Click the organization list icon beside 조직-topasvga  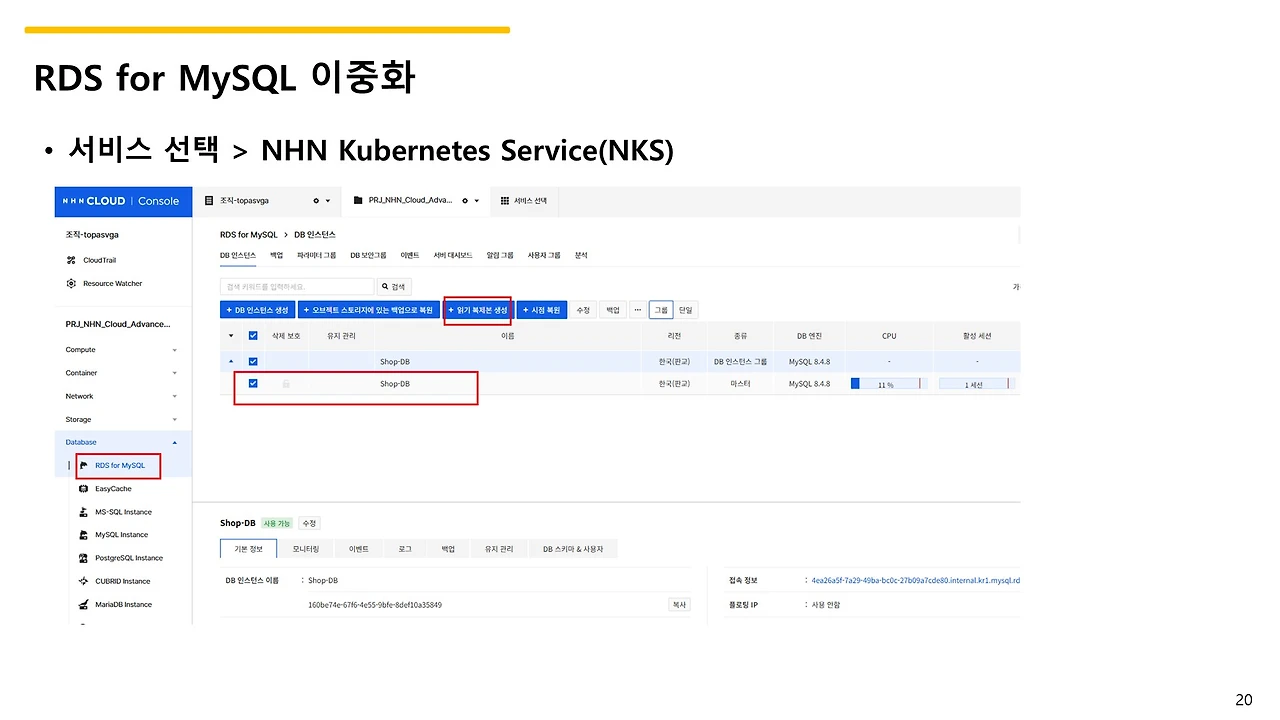coord(209,201)
